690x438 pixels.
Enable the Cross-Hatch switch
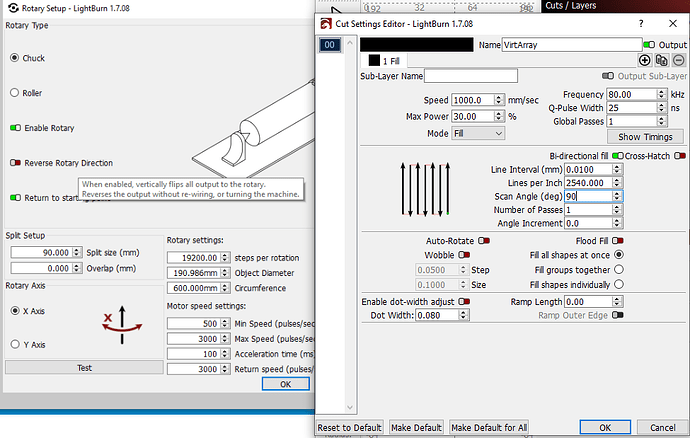(680, 156)
